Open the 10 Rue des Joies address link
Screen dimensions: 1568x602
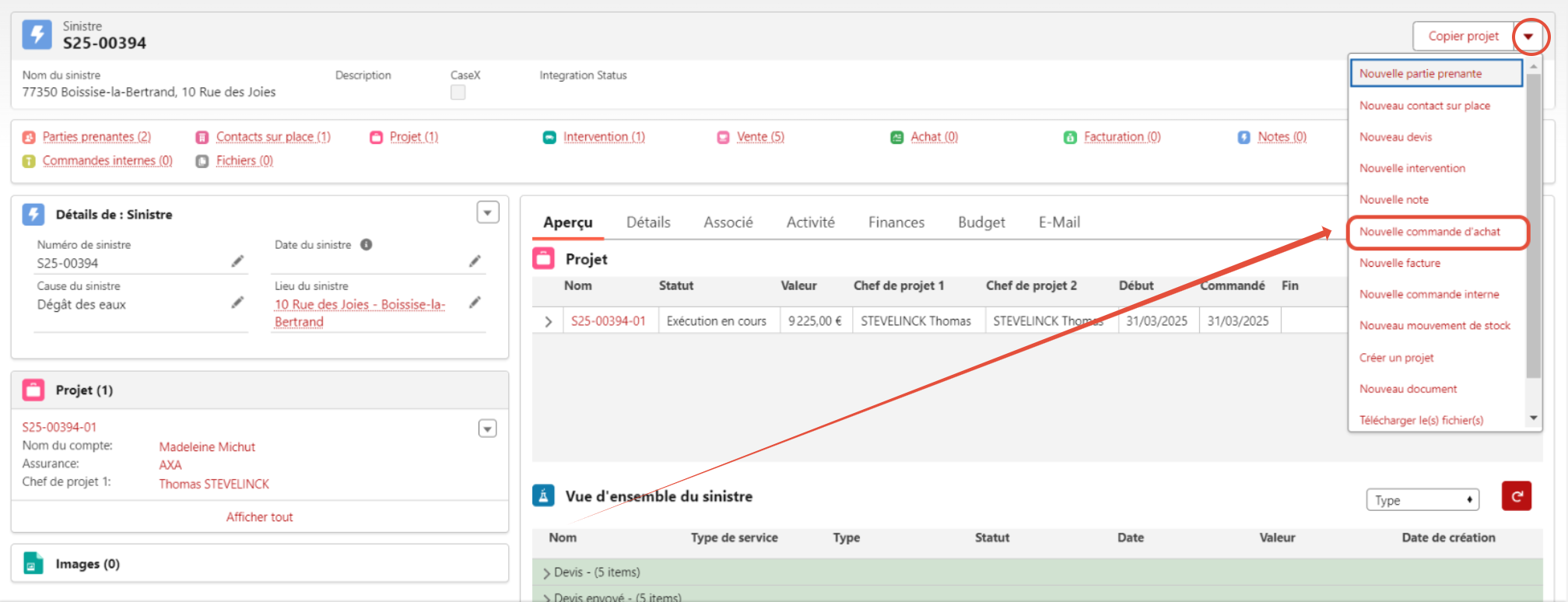pos(360,313)
